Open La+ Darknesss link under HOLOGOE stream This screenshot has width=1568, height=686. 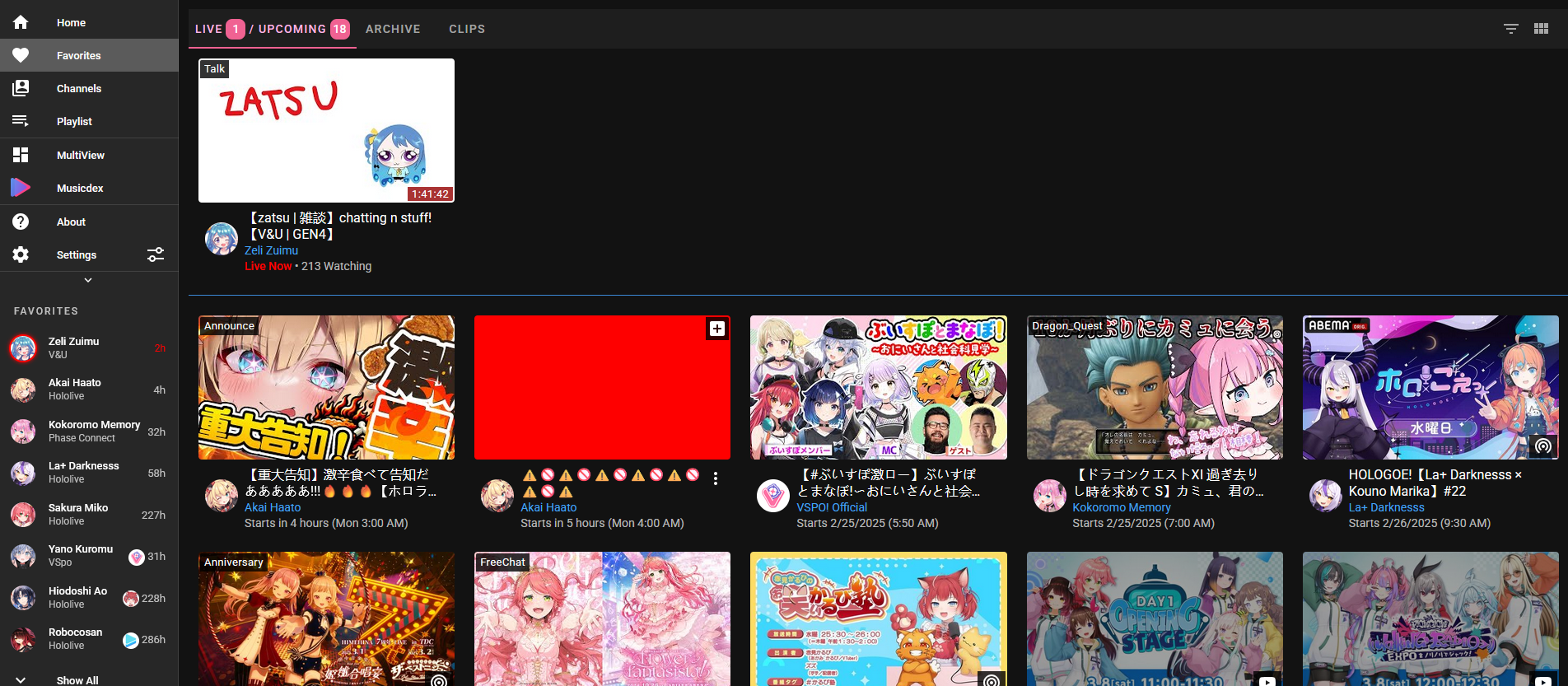(1386, 507)
